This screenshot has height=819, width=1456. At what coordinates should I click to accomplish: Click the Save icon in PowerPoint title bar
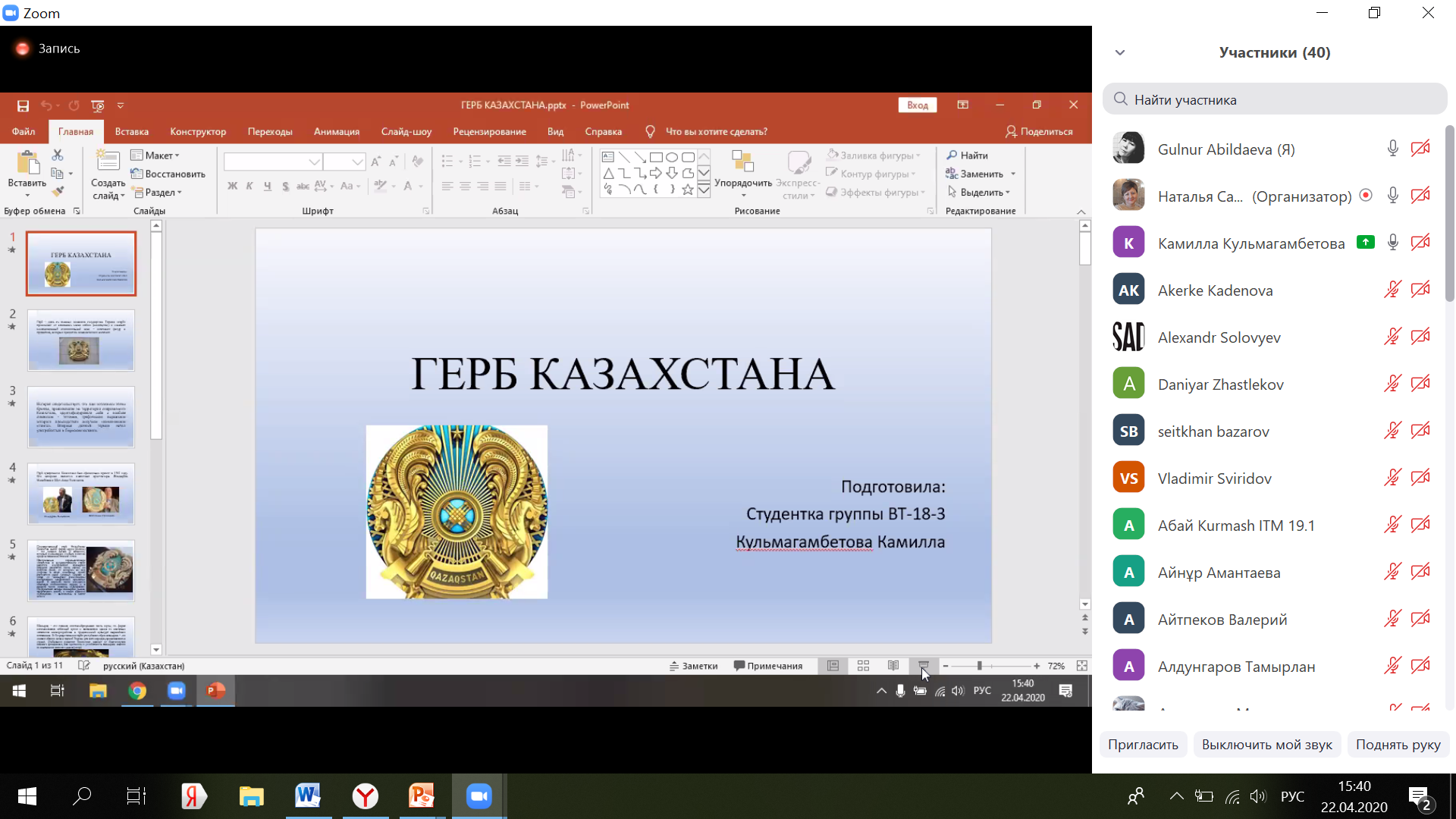pyautogui.click(x=23, y=105)
